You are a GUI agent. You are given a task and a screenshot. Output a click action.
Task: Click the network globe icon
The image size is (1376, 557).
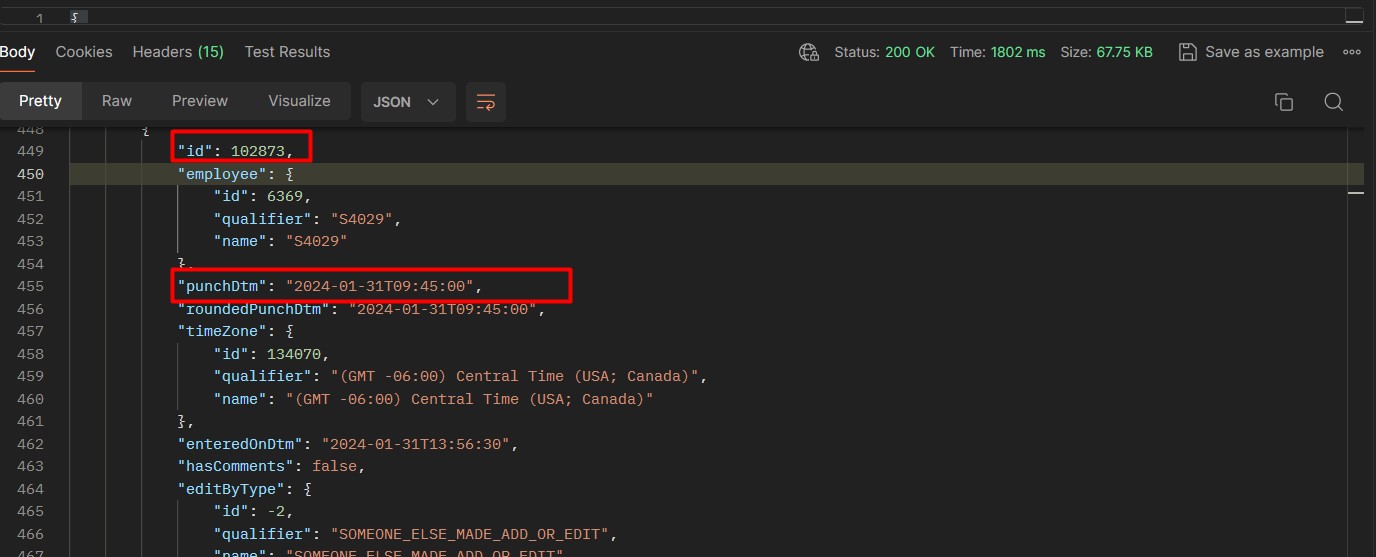pos(808,52)
